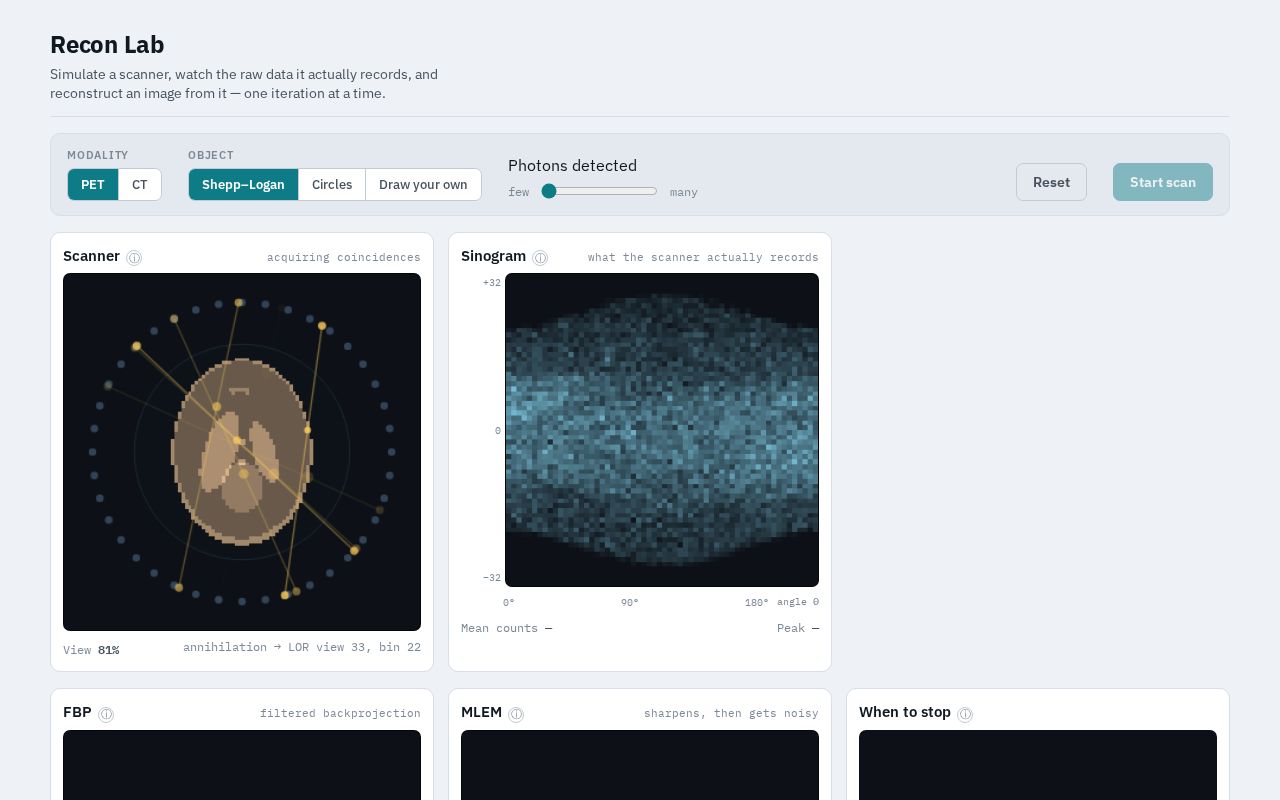Click the Mean counts readout

[506, 628]
